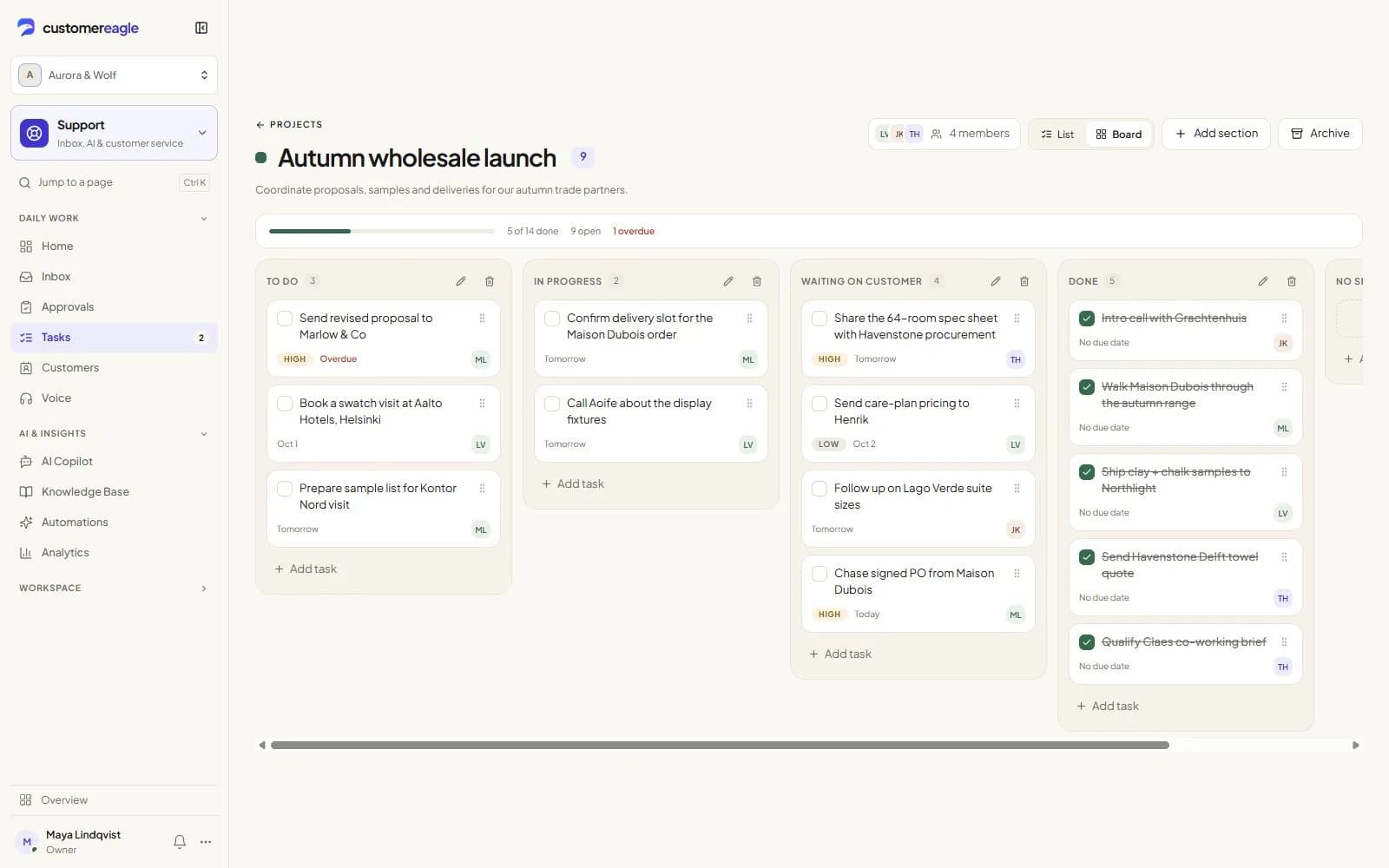Image resolution: width=1389 pixels, height=868 pixels.
Task: Edit the WAITING ON CUSTOMER section pencil
Action: pos(996,281)
